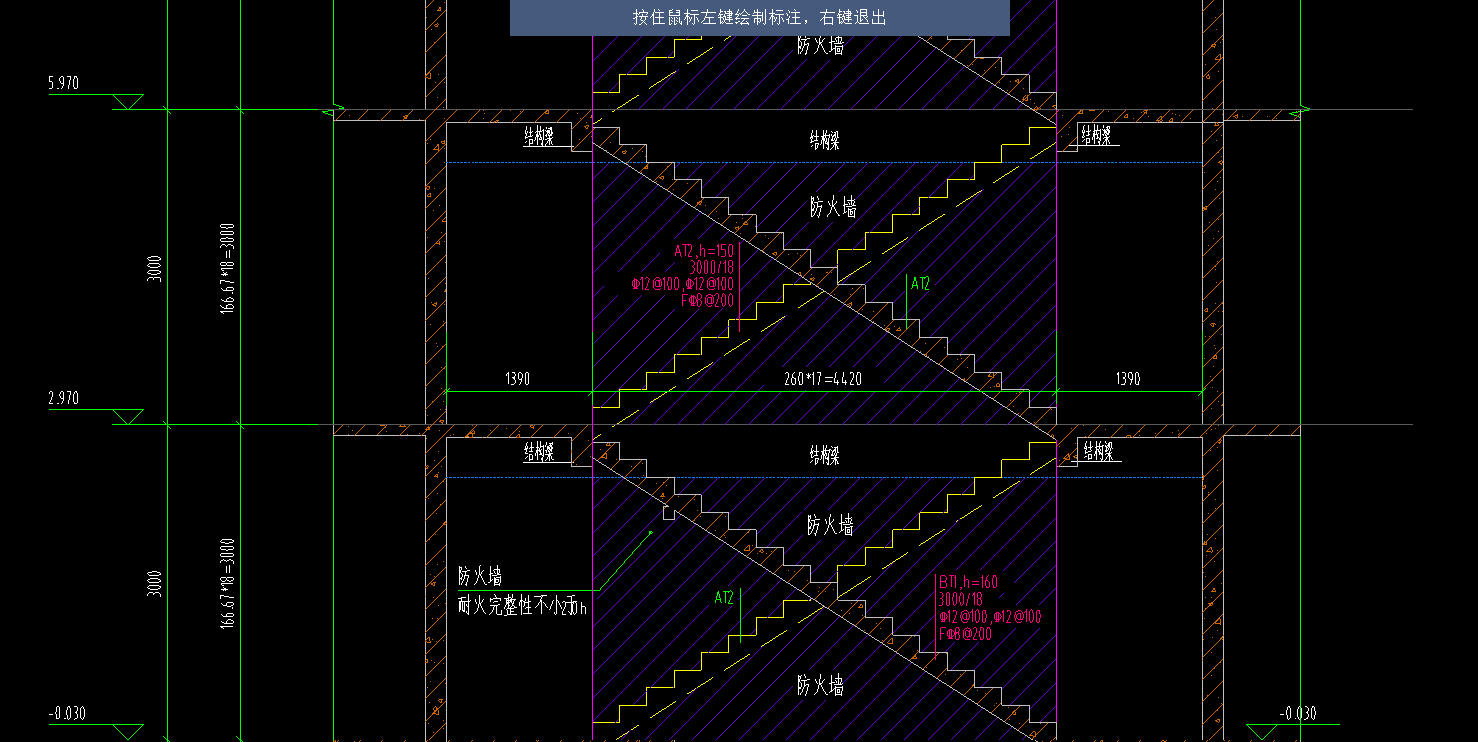The height and width of the screenshot is (742, 1478).
Task: Click '3000/18' under the AT2,h=150 annotation
Action: pyautogui.click(x=712, y=268)
